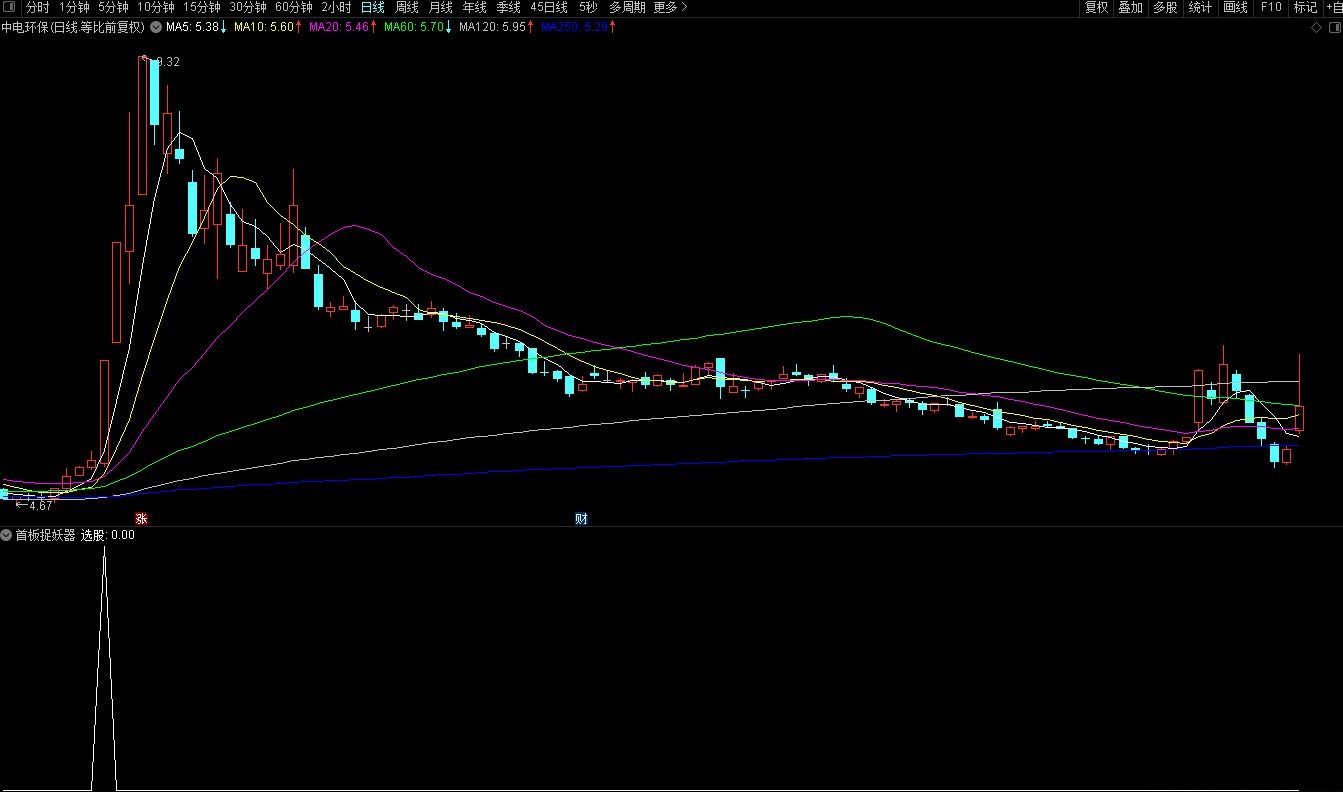Click the 统计 statistics button
This screenshot has height=792, width=1343.
click(x=1200, y=7)
